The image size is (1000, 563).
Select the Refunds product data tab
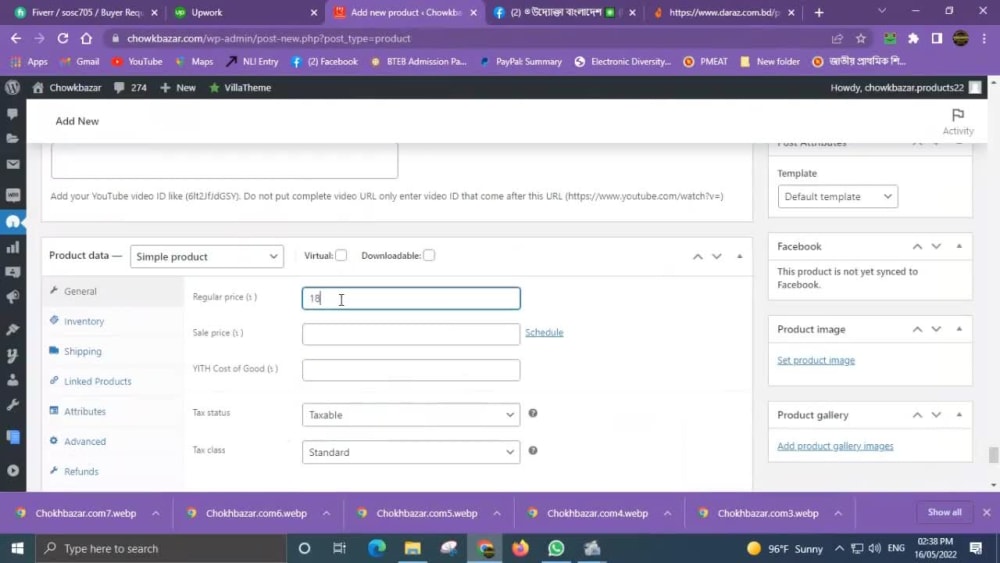pyautogui.click(x=81, y=471)
